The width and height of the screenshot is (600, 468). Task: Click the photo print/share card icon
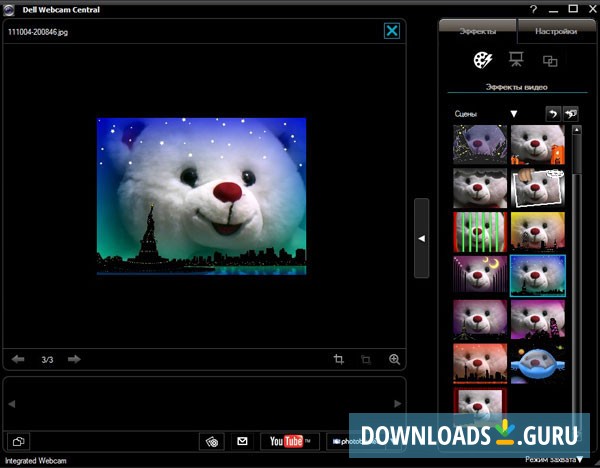click(x=212, y=442)
